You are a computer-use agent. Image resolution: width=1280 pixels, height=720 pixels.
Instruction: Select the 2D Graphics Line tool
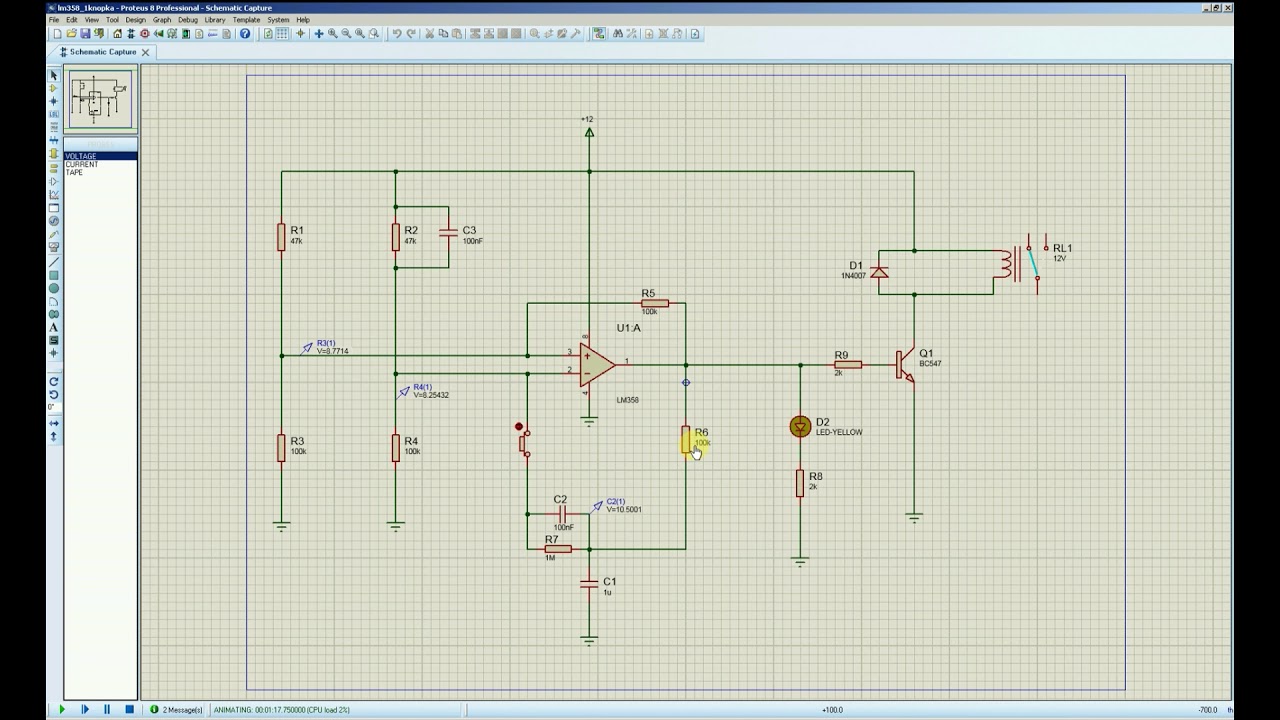click(x=54, y=260)
